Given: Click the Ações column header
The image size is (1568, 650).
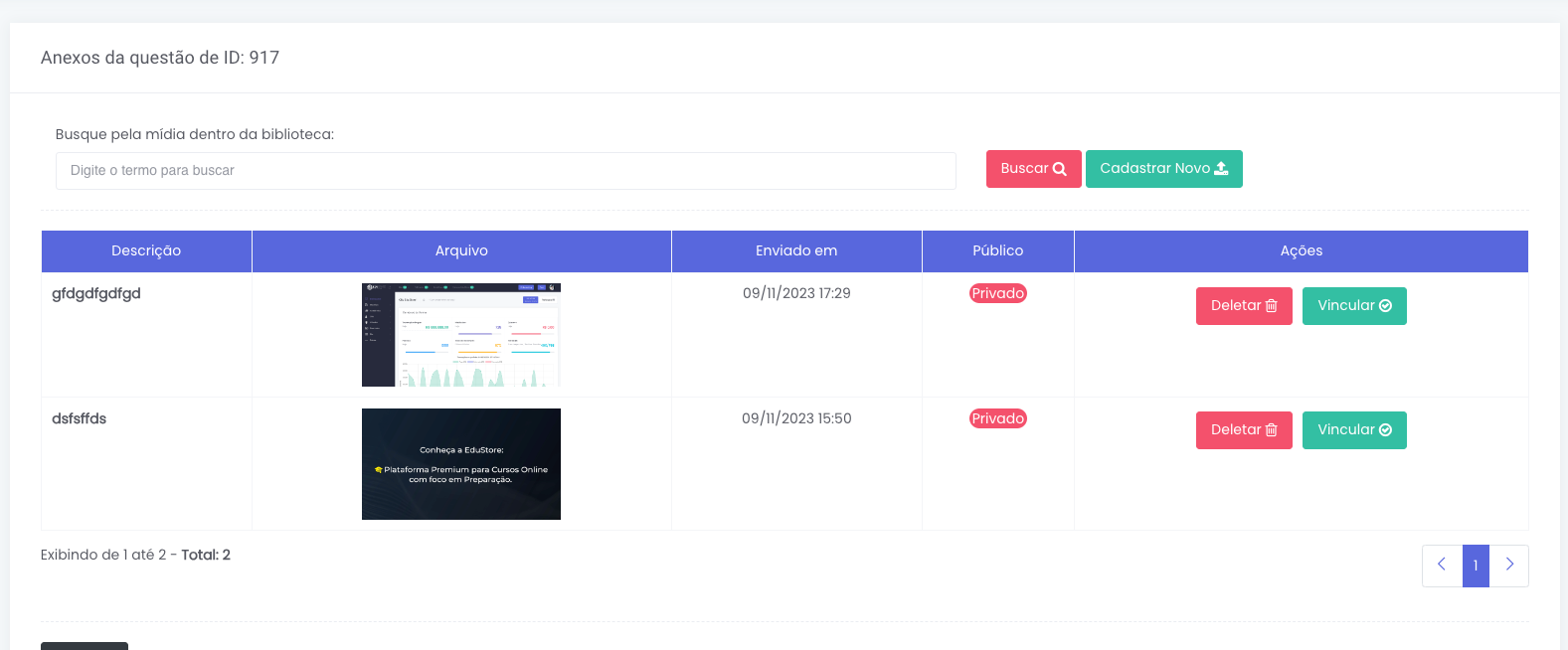Looking at the screenshot, I should coord(1301,251).
